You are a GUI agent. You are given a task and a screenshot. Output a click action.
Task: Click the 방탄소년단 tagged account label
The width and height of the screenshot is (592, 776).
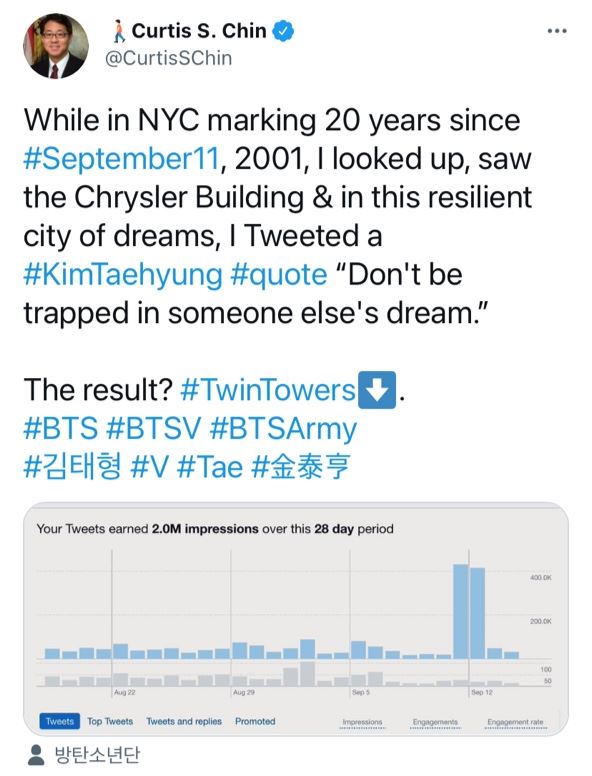pyautogui.click(x=97, y=755)
